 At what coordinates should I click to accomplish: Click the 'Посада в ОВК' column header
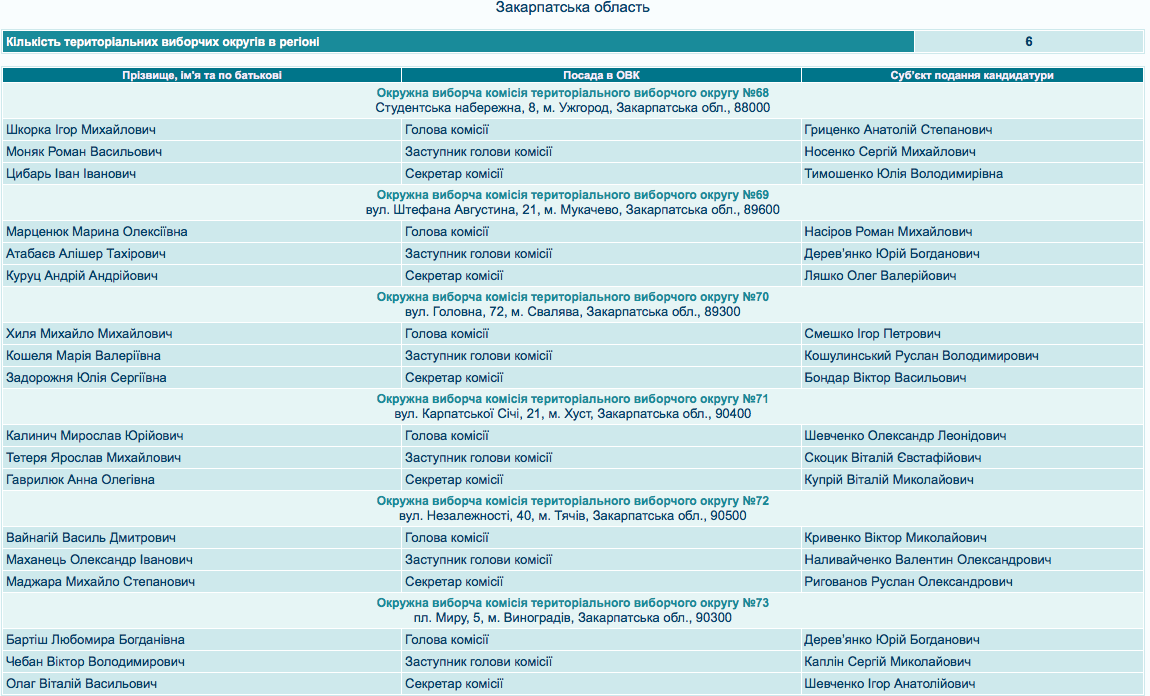[x=600, y=75]
